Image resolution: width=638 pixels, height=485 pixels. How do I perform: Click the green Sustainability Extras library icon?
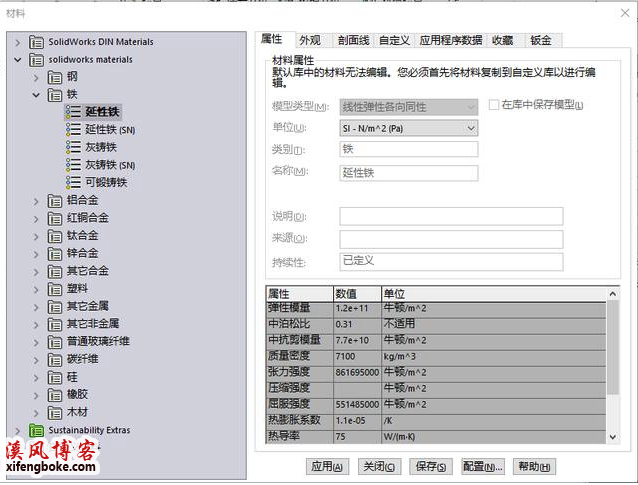pos(36,430)
